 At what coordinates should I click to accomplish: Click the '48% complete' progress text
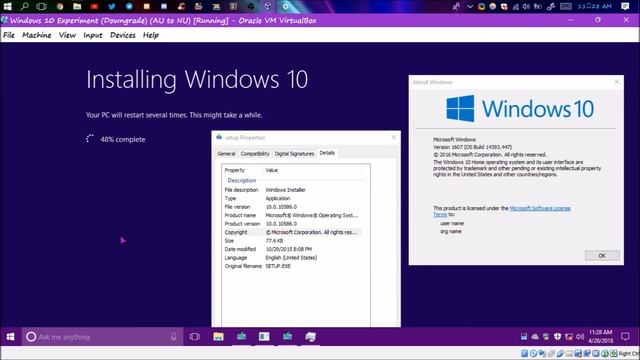(x=123, y=139)
